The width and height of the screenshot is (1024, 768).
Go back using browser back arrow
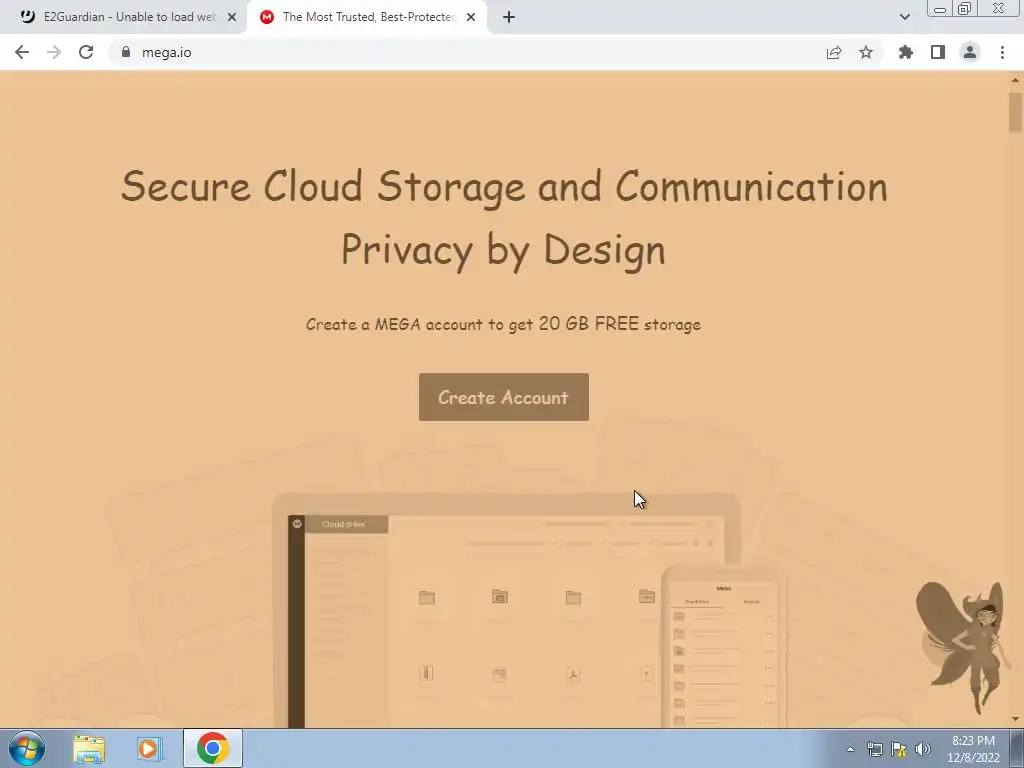(22, 52)
